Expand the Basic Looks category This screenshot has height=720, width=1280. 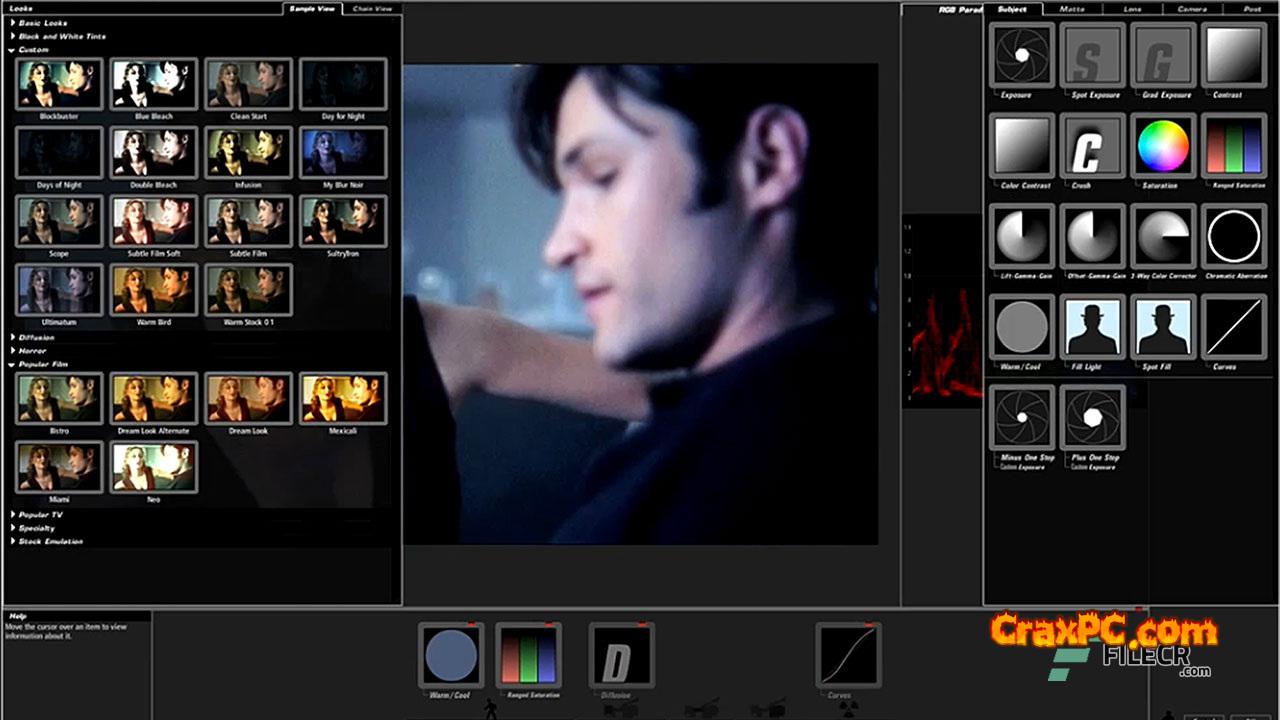(12, 22)
